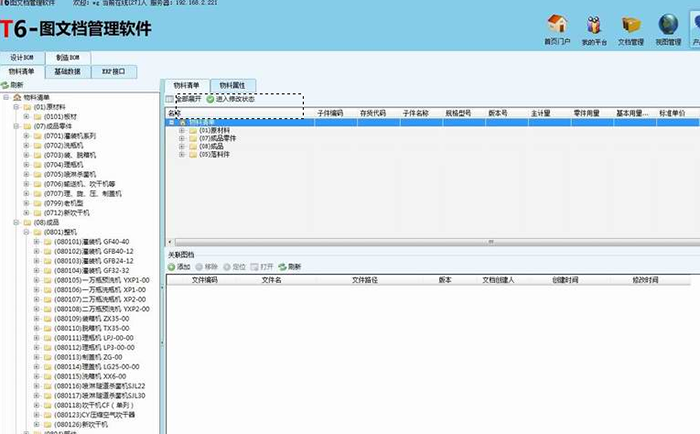
Task: Click folder icon of (05) in right grid
Action: click(x=193, y=154)
